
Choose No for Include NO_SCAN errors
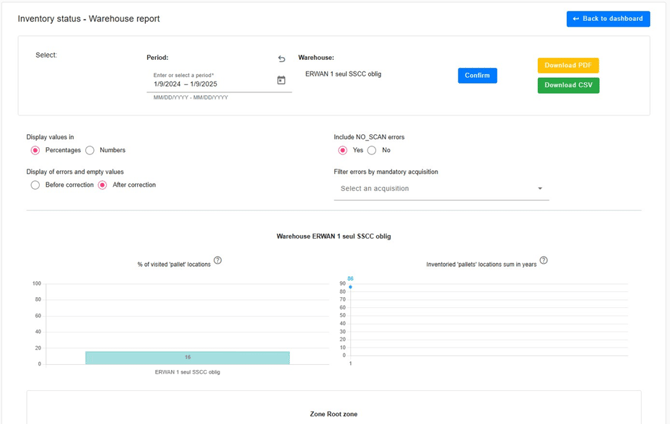pyautogui.click(x=372, y=150)
